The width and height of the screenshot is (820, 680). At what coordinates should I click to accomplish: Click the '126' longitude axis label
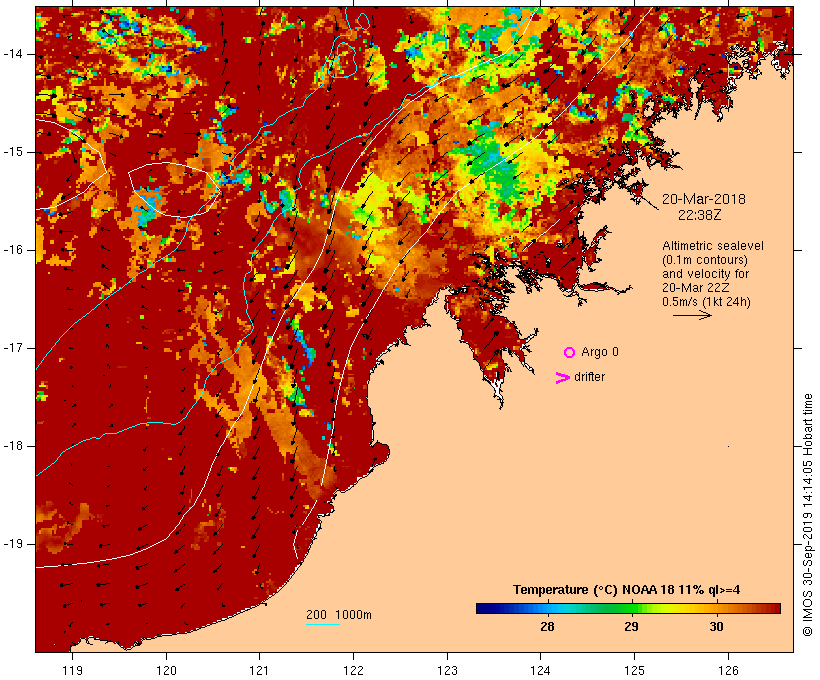(x=728, y=670)
